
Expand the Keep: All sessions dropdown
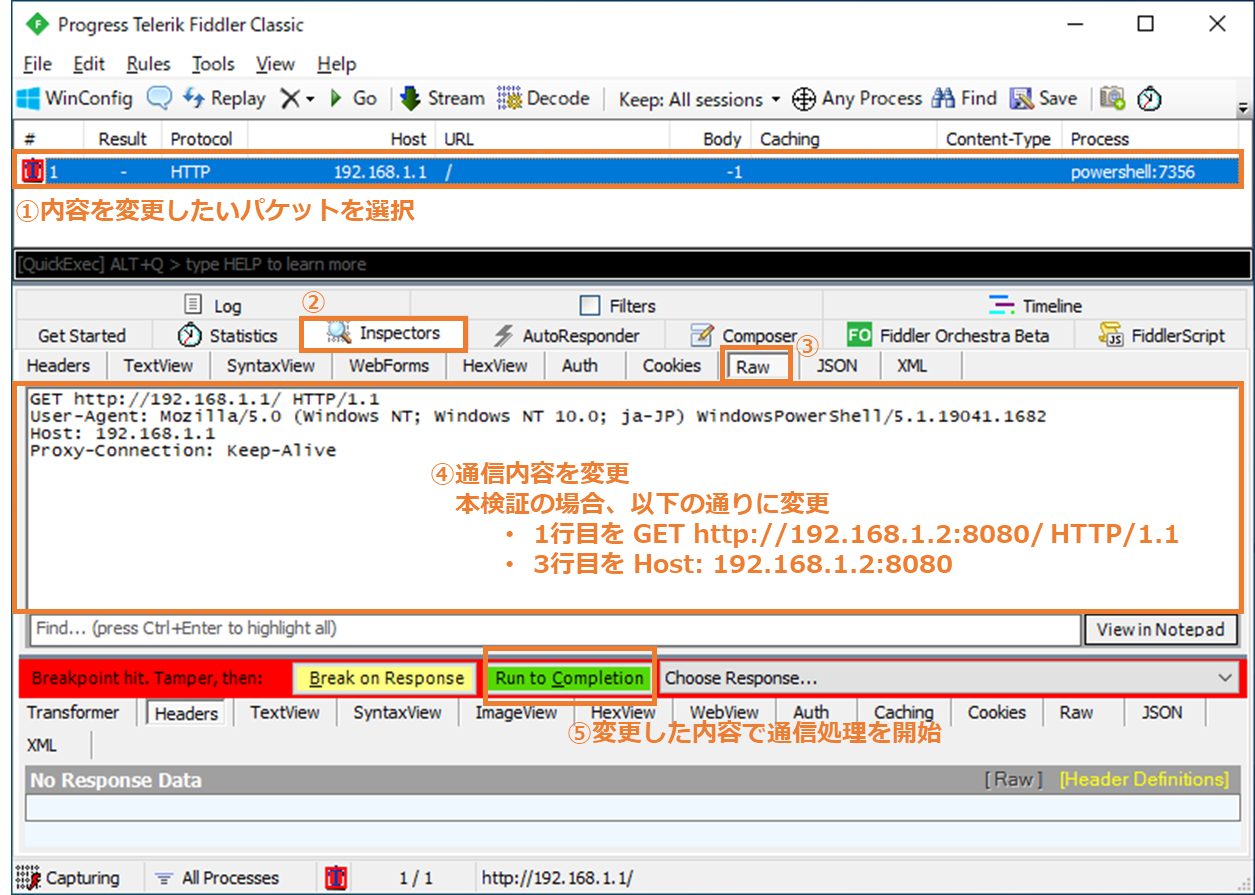point(699,99)
